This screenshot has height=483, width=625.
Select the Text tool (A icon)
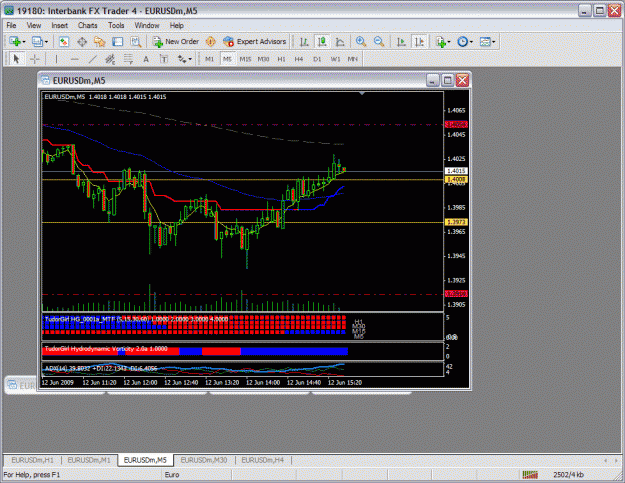pyautogui.click(x=146, y=59)
